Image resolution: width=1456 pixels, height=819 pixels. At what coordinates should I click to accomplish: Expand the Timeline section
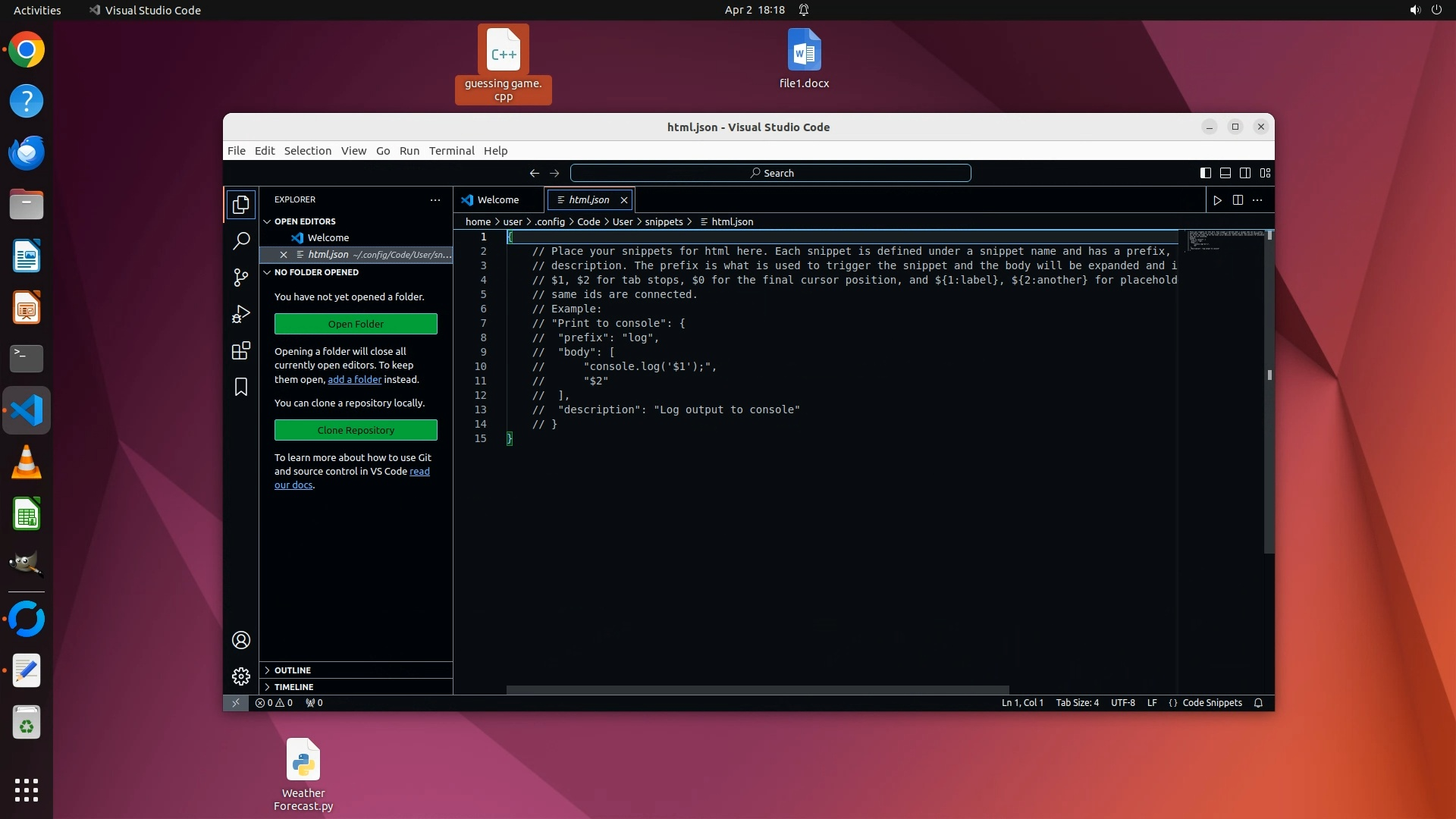pyautogui.click(x=293, y=687)
